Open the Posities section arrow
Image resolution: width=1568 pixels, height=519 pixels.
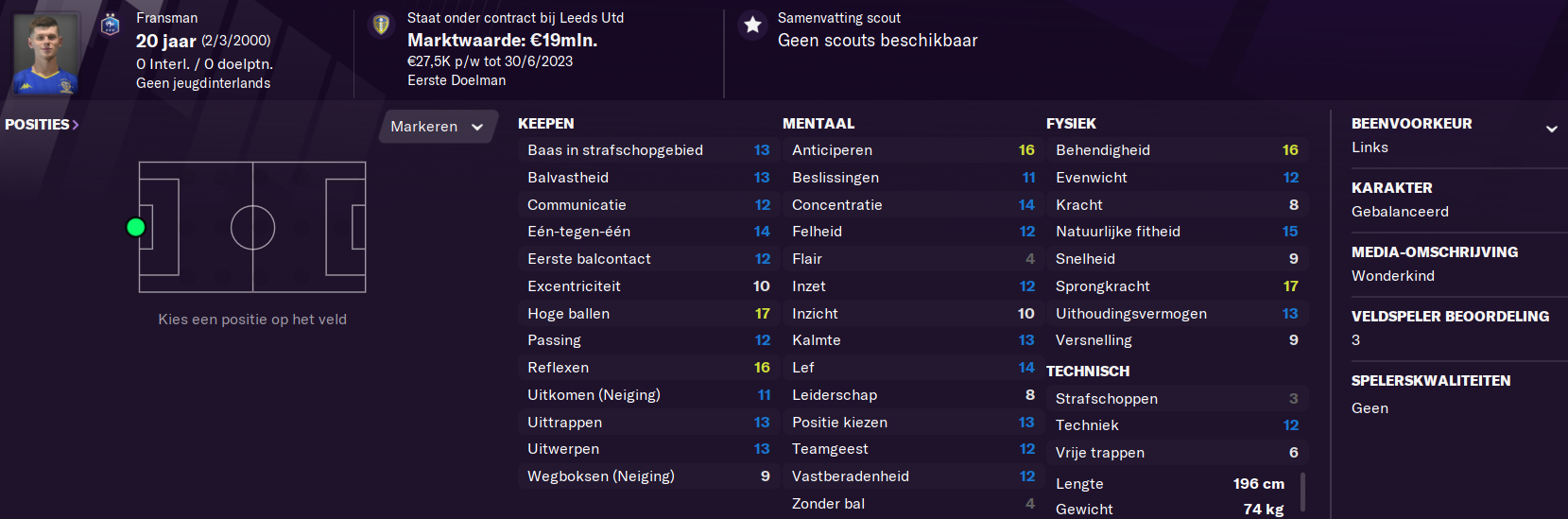coord(76,125)
